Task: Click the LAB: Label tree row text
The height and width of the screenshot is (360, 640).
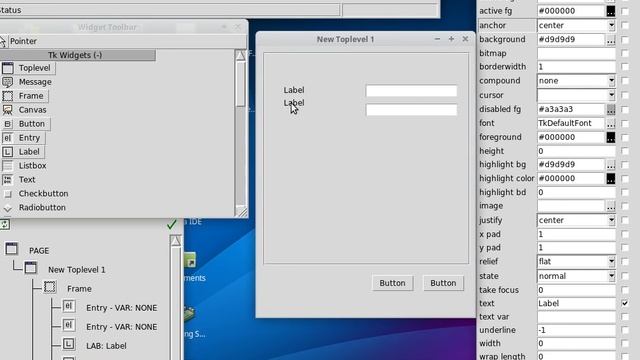Action: point(106,346)
